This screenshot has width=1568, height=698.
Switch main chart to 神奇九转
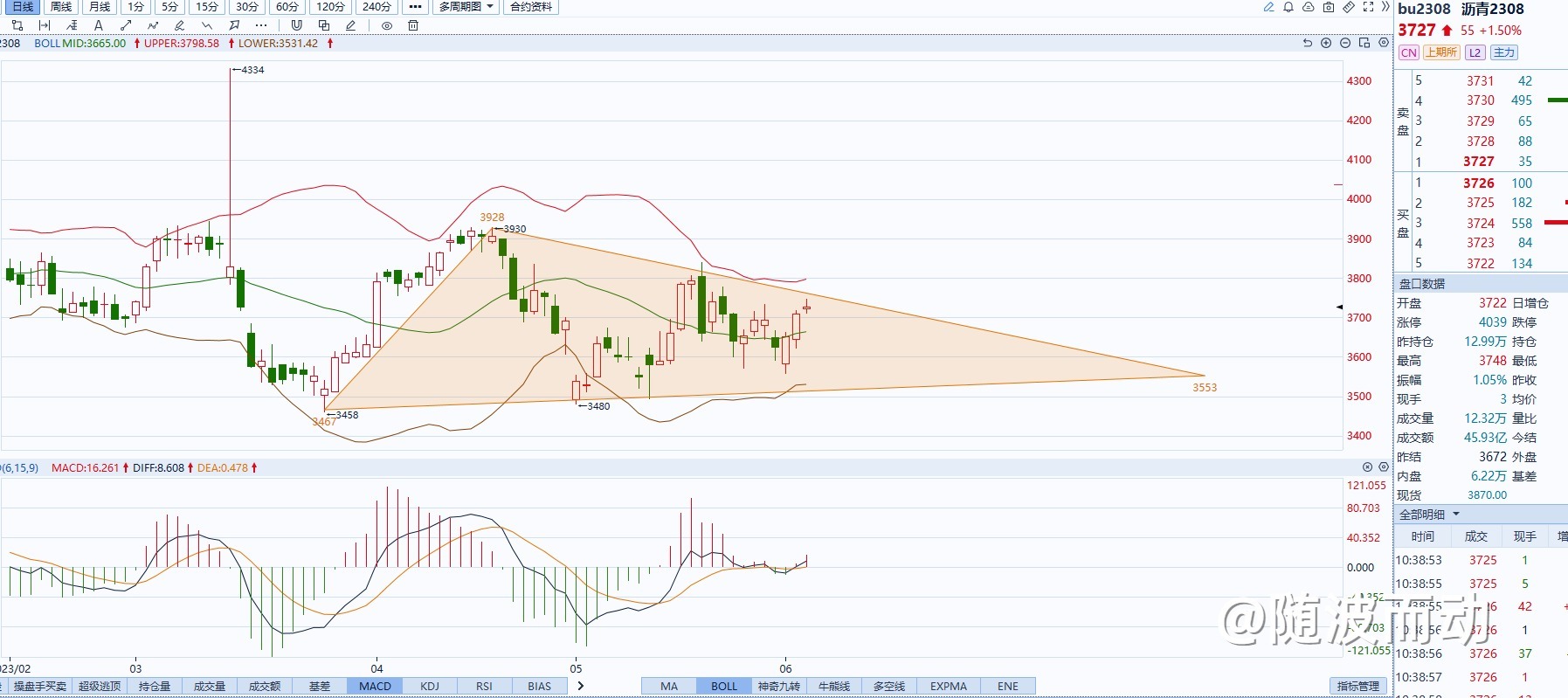click(x=779, y=687)
